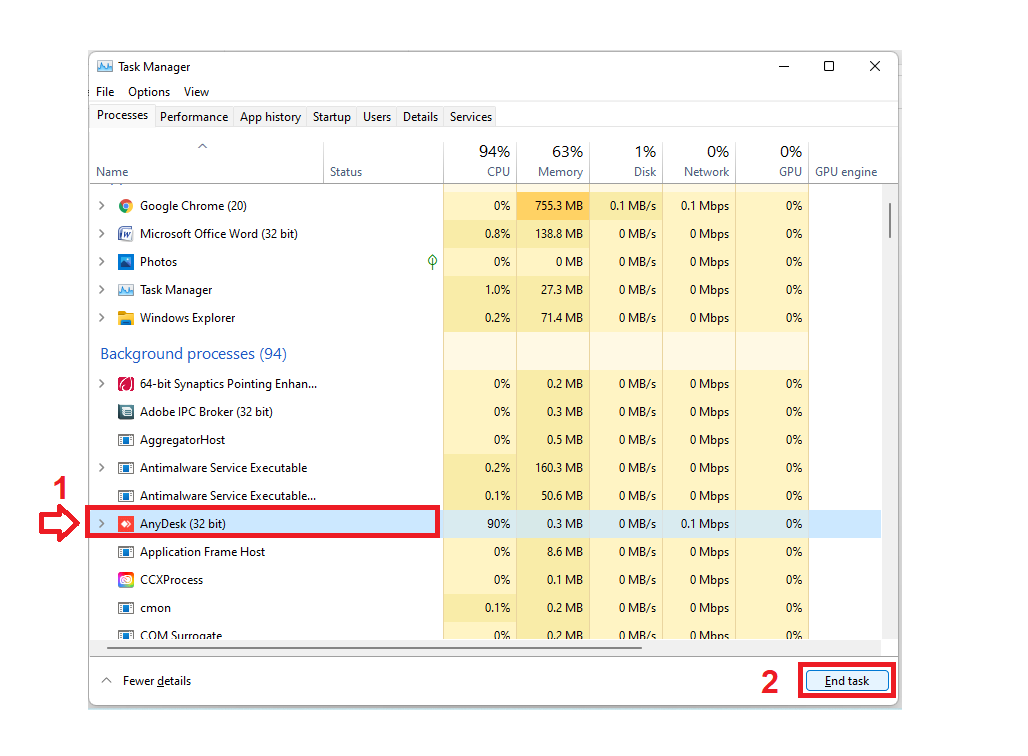Expand the Google Chrome process group
The width and height of the screenshot is (1028, 756).
tap(102, 206)
